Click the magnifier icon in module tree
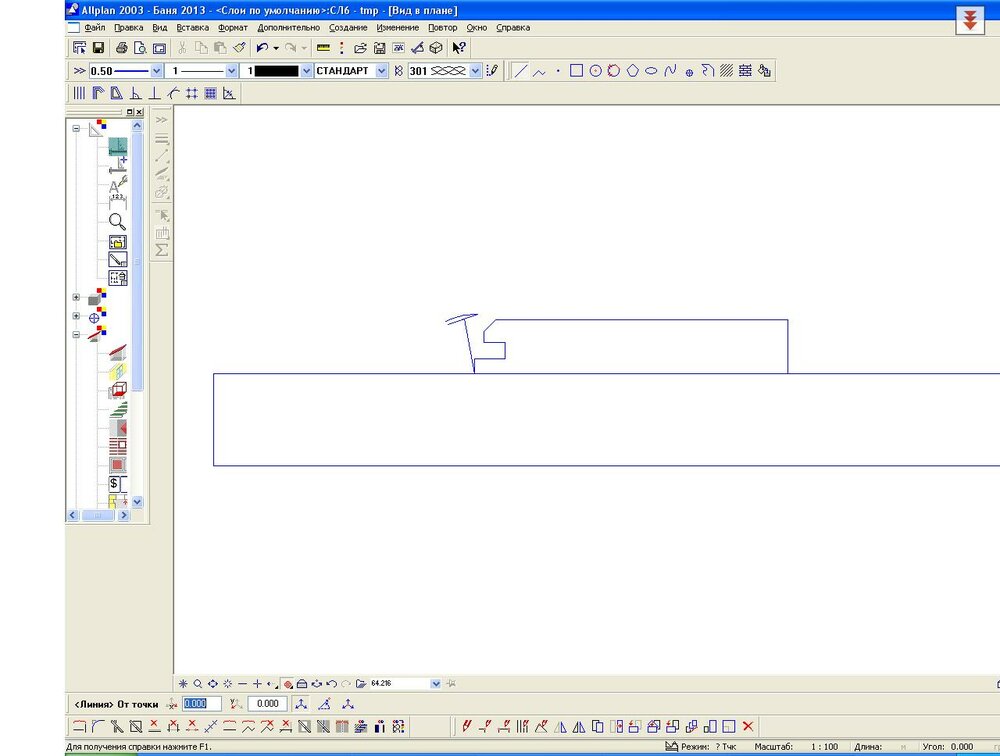Viewport: 1000px width, 756px height. click(117, 221)
